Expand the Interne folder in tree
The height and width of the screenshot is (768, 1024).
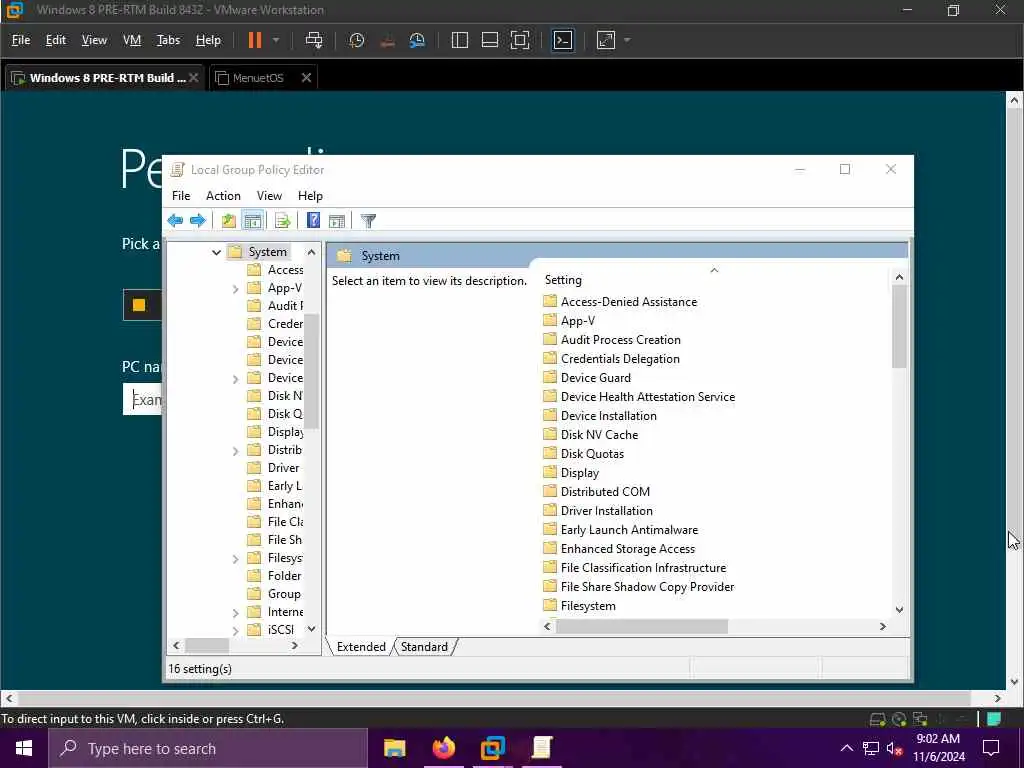click(236, 613)
